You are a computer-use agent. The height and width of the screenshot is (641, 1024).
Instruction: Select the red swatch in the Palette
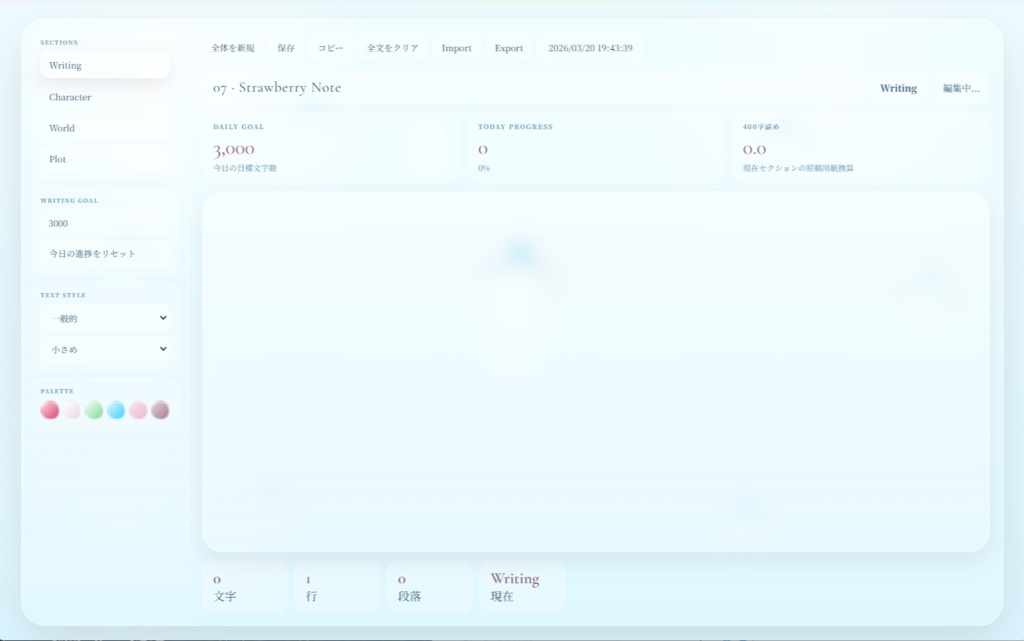pyautogui.click(x=49, y=409)
